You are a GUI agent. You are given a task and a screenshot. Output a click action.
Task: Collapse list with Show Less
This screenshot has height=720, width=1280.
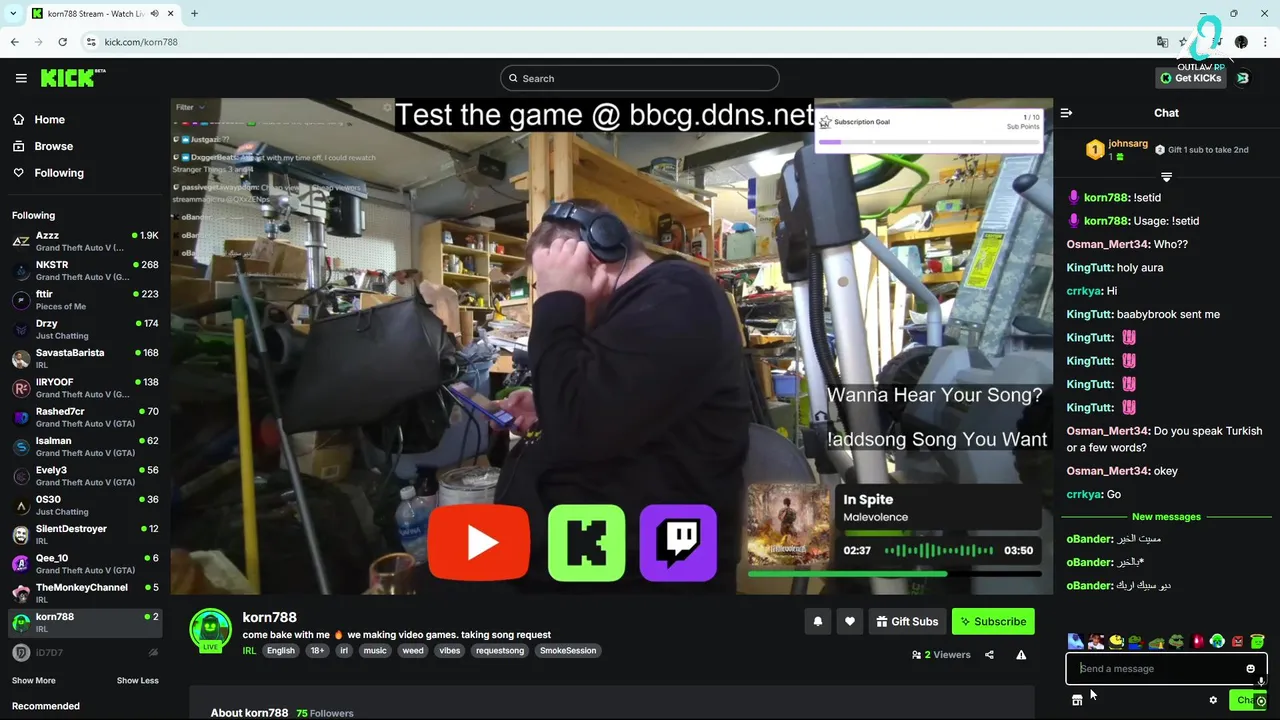click(x=137, y=680)
